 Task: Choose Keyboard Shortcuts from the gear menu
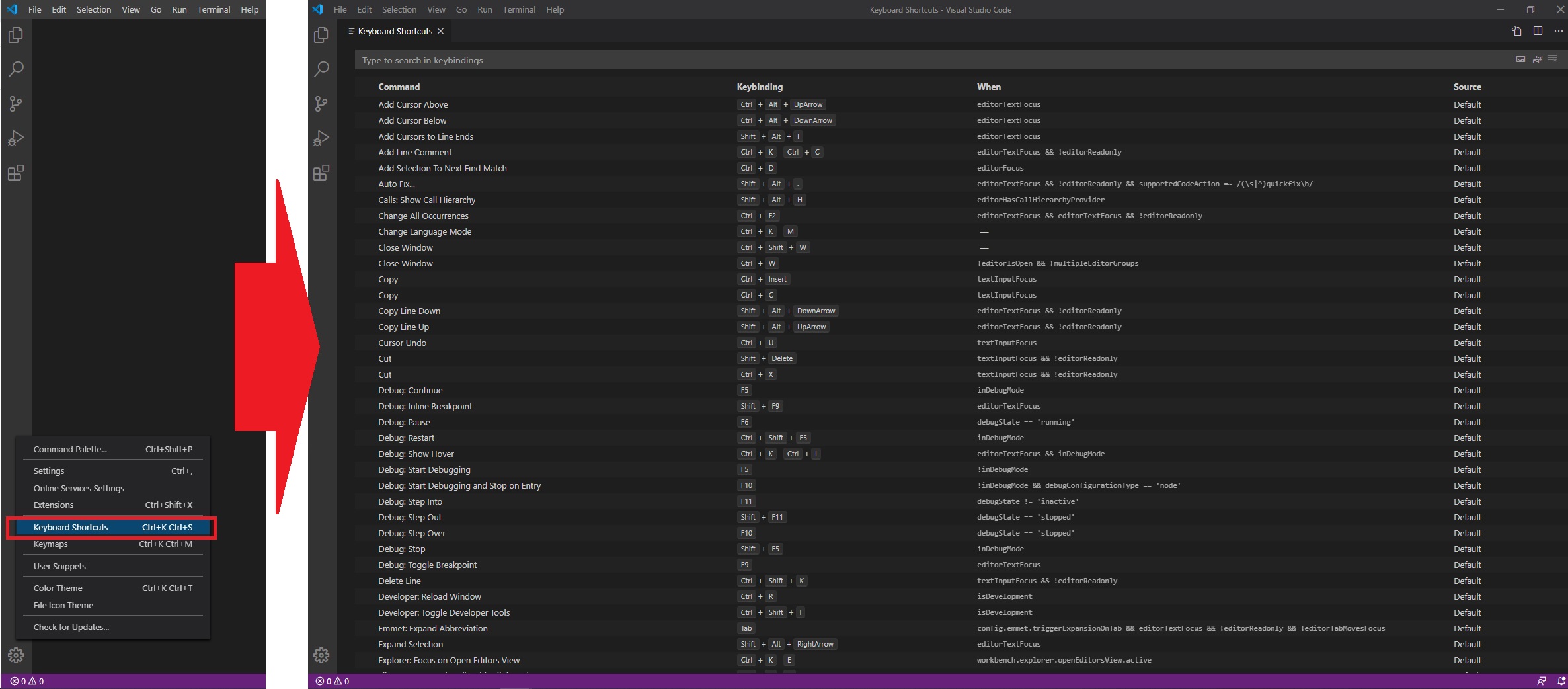click(x=113, y=527)
